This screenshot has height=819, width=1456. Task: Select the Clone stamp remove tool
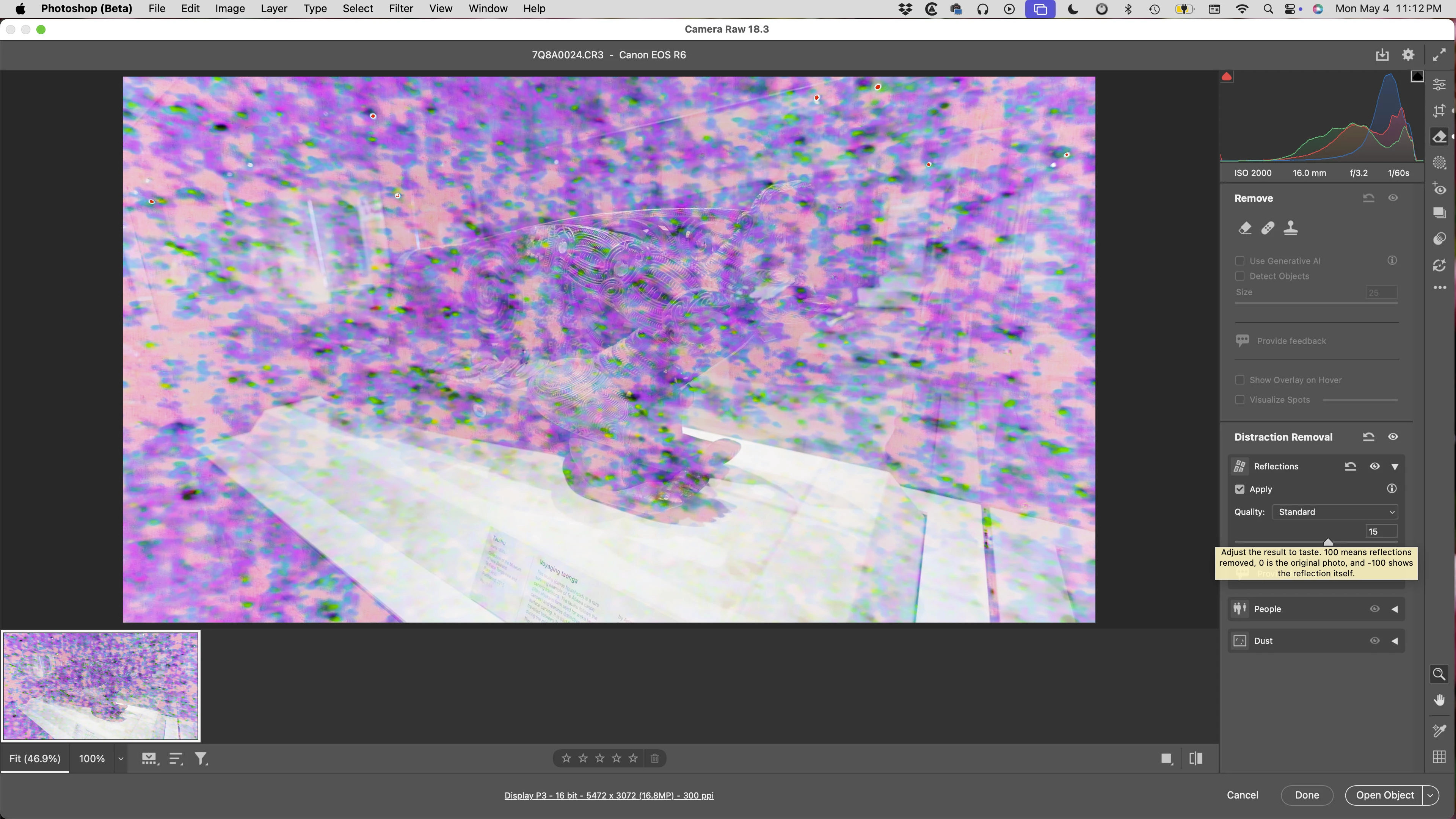click(1291, 228)
